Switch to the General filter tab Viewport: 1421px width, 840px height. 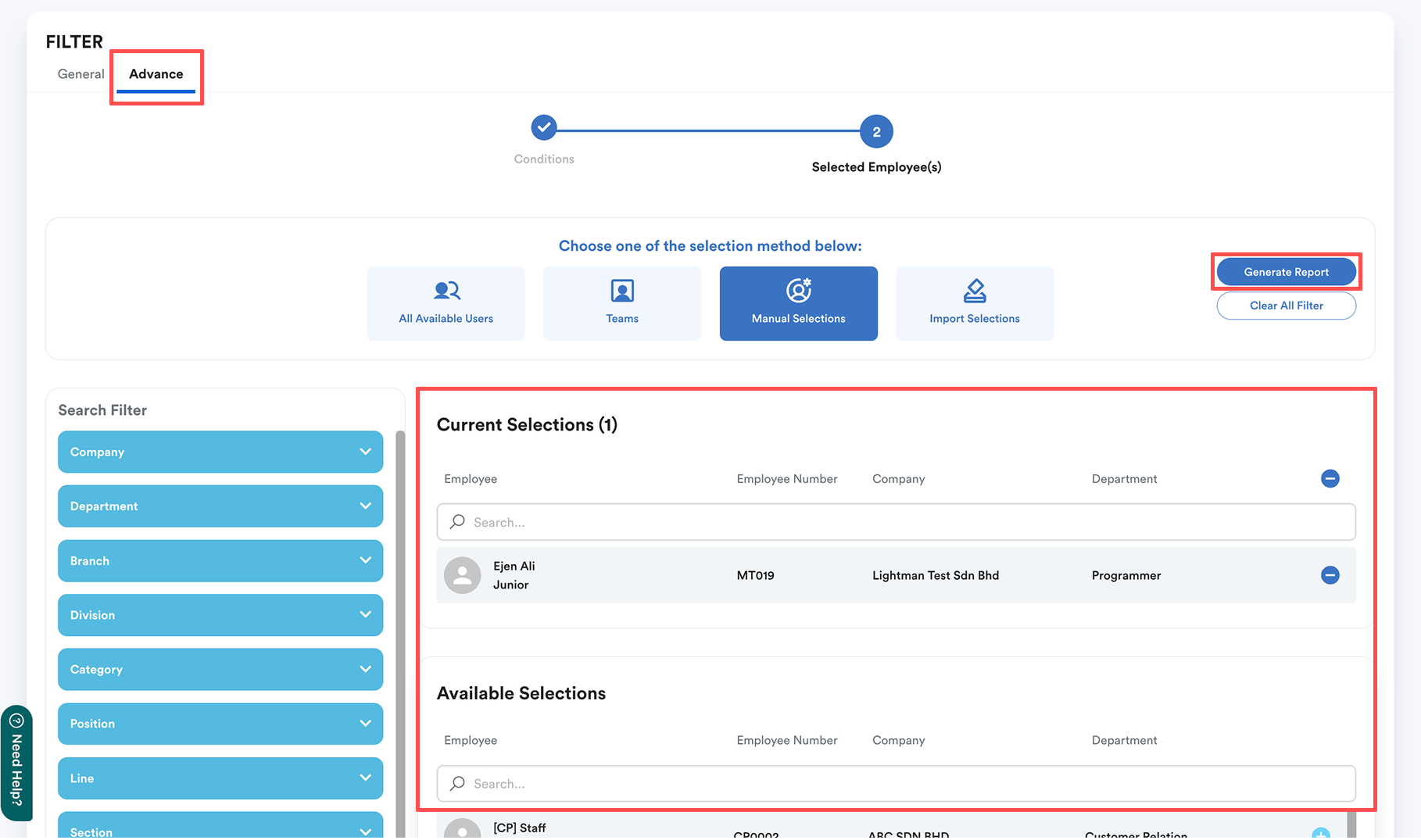coord(81,74)
